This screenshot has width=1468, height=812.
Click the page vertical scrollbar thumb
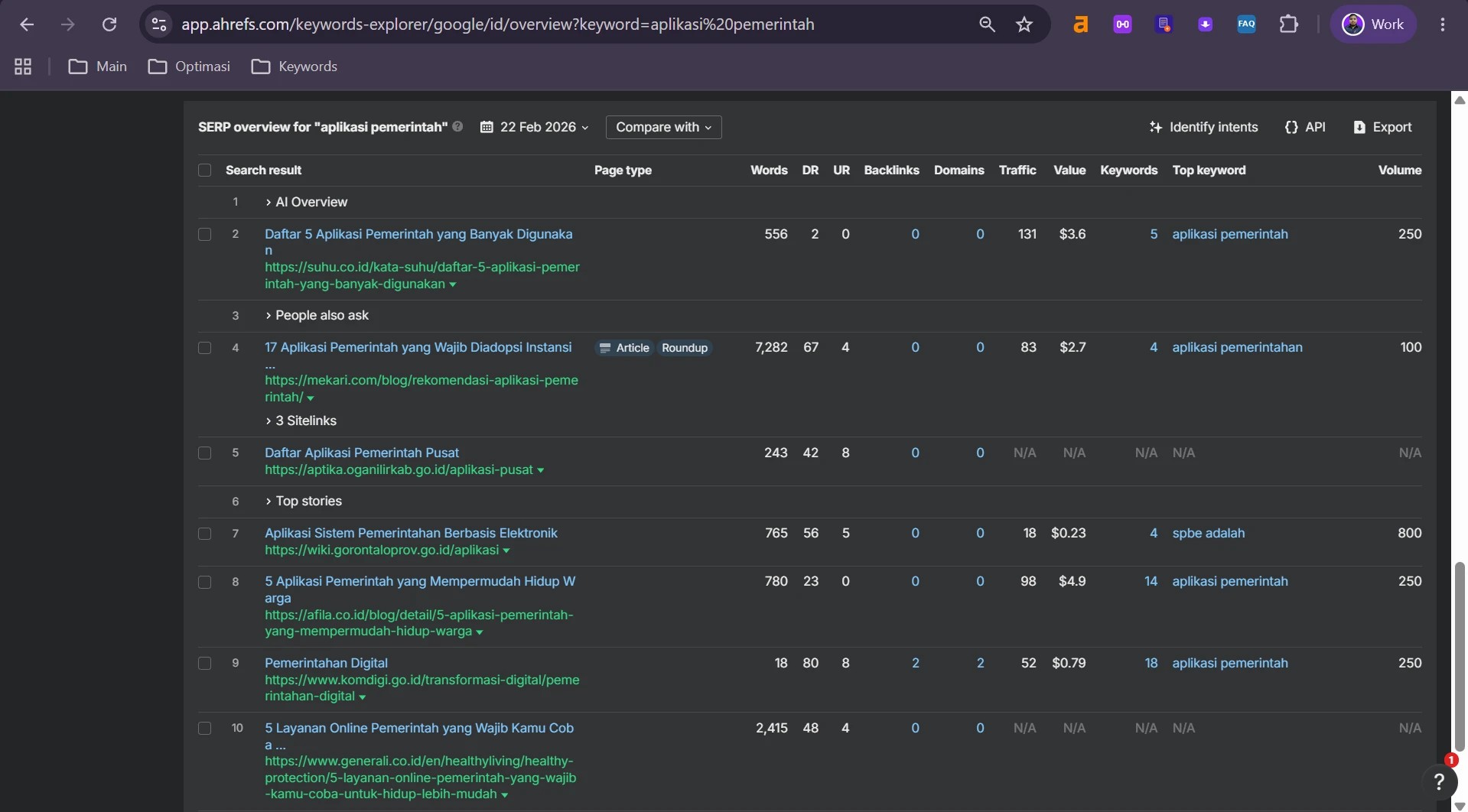coord(1460,658)
